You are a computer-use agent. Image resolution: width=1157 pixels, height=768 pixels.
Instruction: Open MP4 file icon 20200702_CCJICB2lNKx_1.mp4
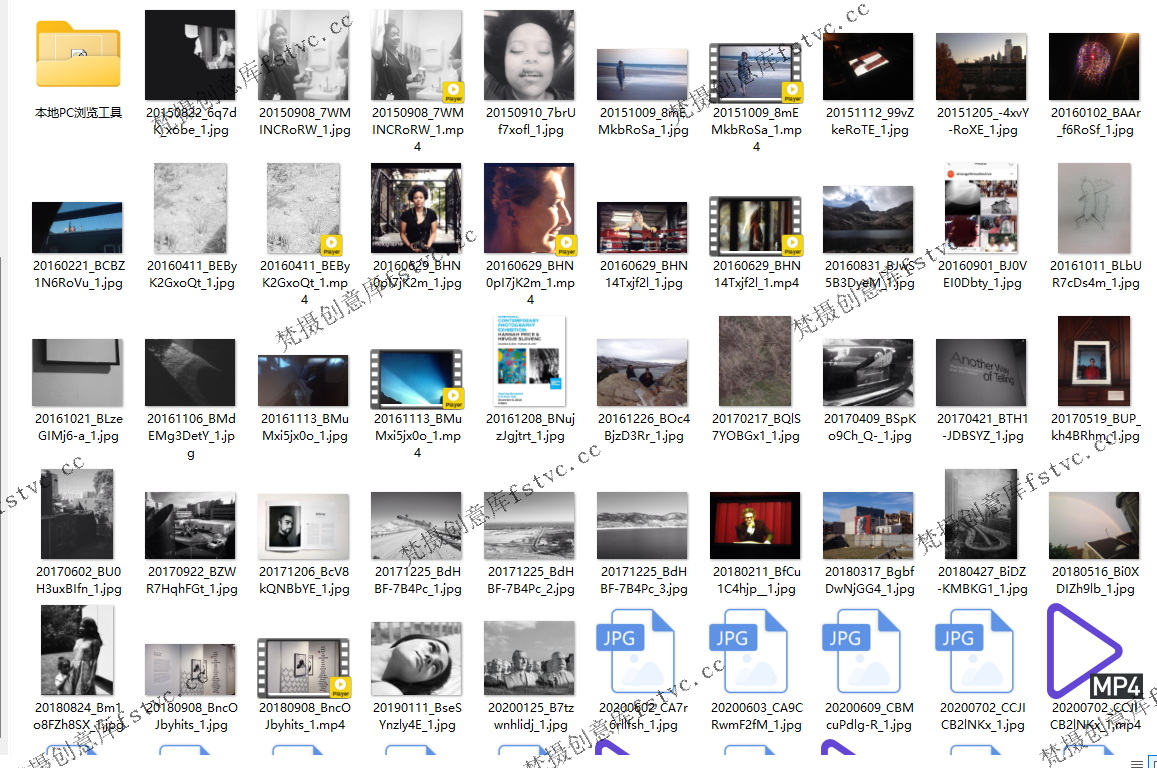coord(1095,651)
